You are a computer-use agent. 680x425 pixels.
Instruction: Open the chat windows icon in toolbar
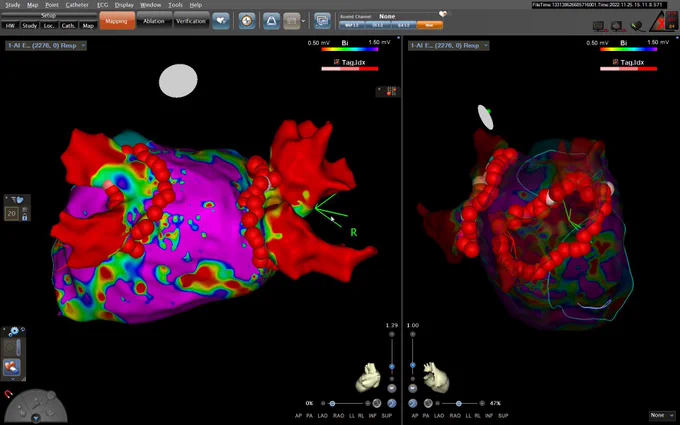coord(322,20)
